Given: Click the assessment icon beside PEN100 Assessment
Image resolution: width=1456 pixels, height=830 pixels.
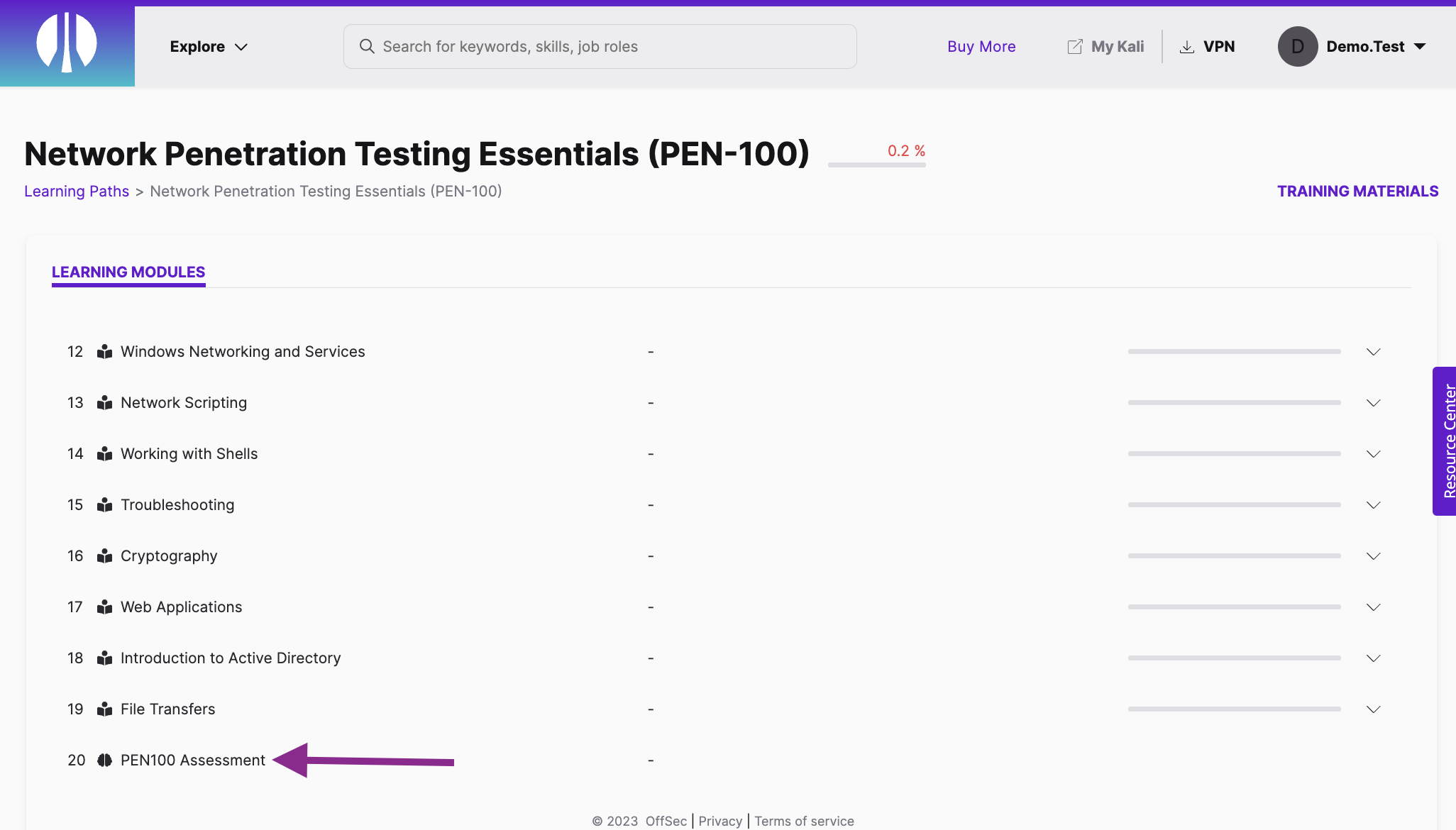Looking at the screenshot, I should (x=104, y=760).
